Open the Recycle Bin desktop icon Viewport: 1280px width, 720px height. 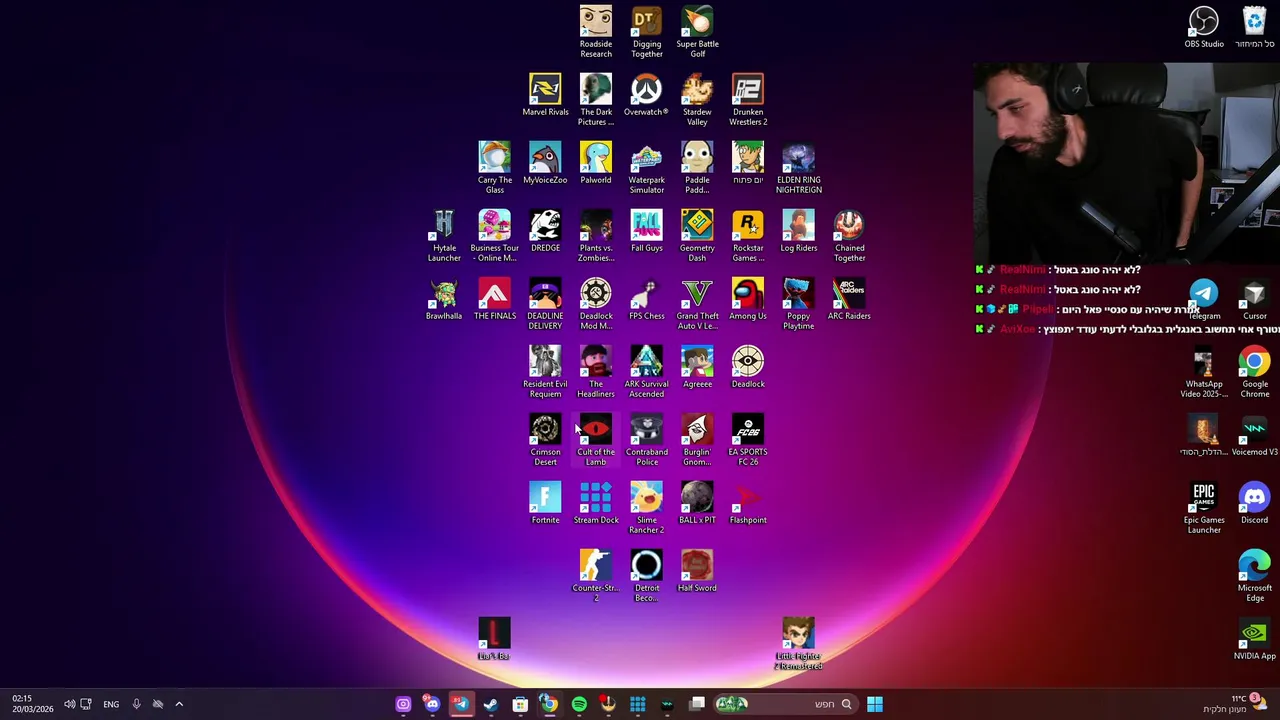(1254, 27)
